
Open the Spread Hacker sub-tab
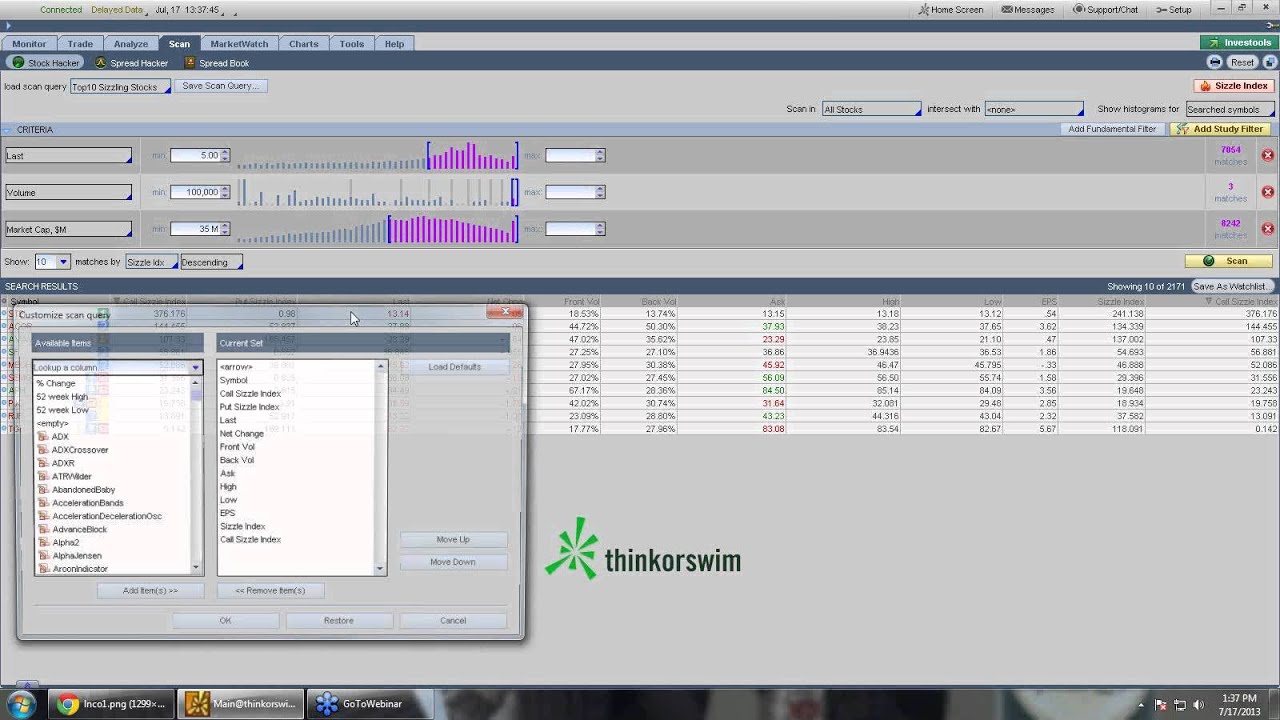pos(131,63)
